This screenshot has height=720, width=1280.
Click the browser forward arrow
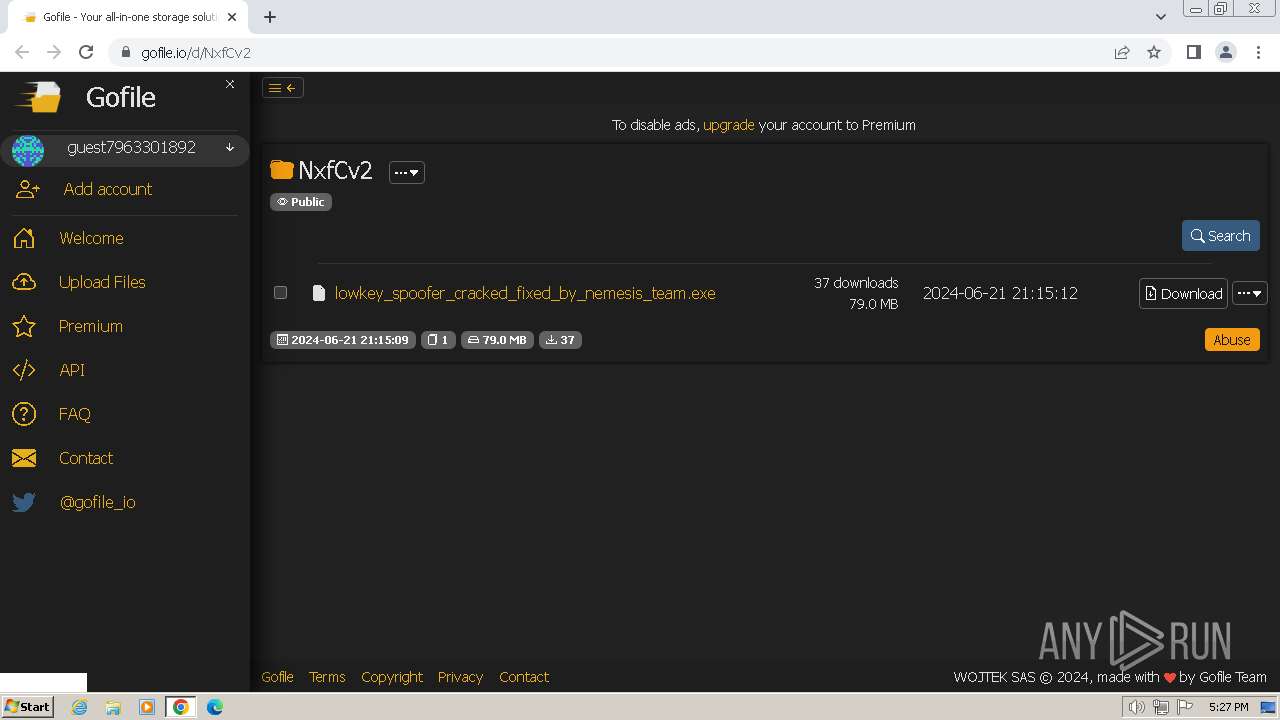[x=54, y=52]
